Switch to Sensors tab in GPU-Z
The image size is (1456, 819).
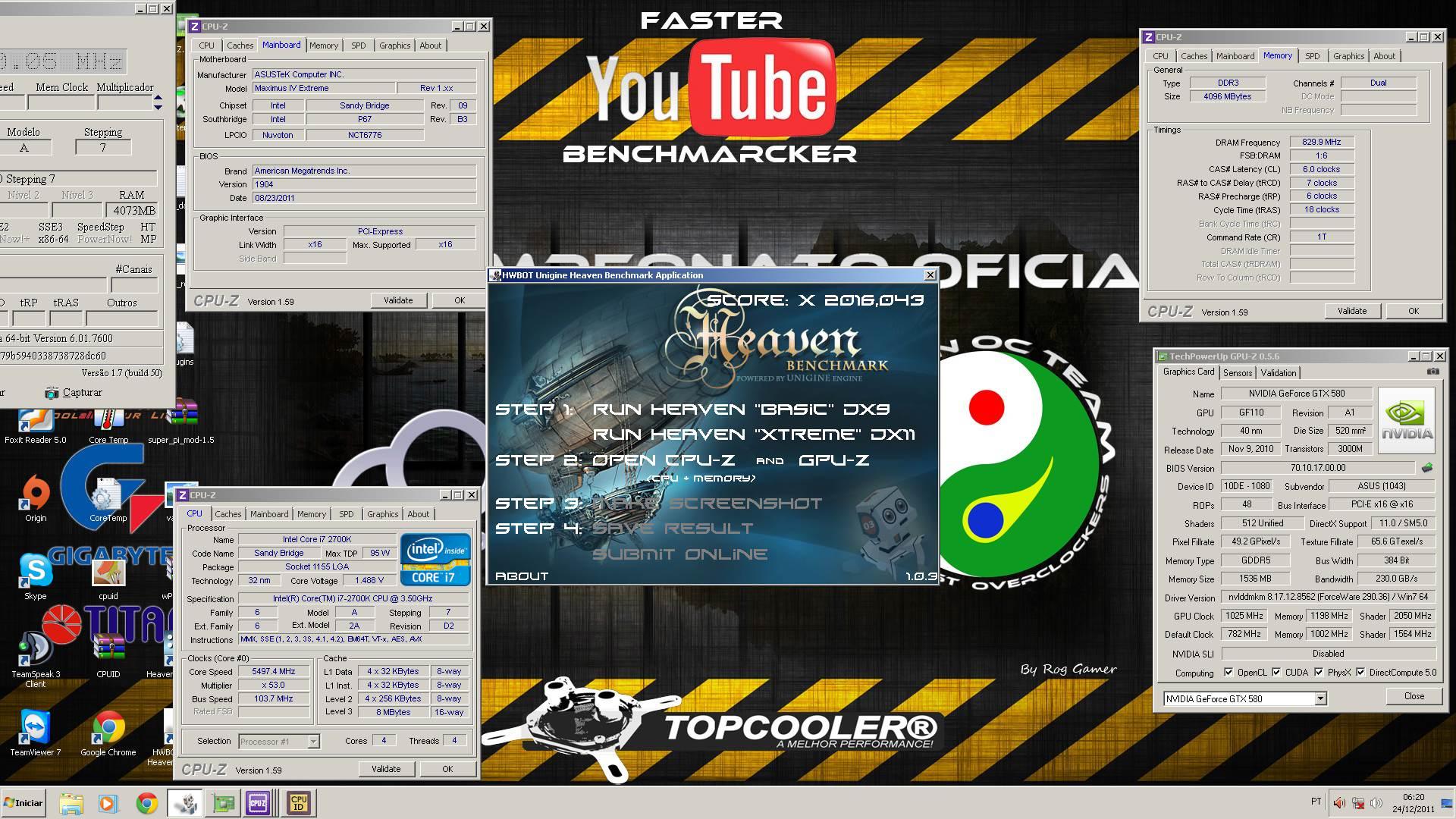1237,372
